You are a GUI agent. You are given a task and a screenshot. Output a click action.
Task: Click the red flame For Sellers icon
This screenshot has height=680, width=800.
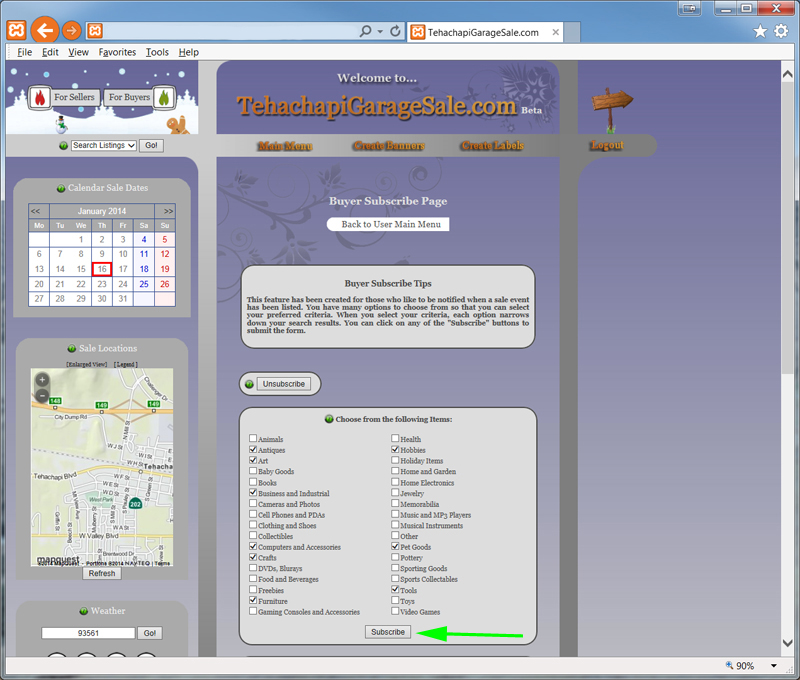40,97
